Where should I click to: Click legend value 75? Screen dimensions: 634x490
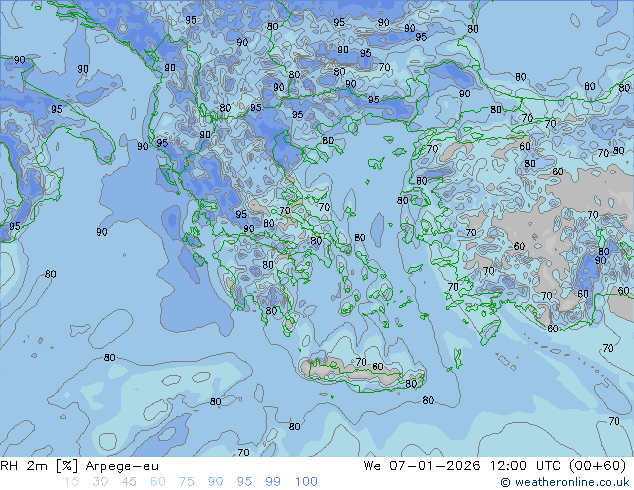point(186,482)
